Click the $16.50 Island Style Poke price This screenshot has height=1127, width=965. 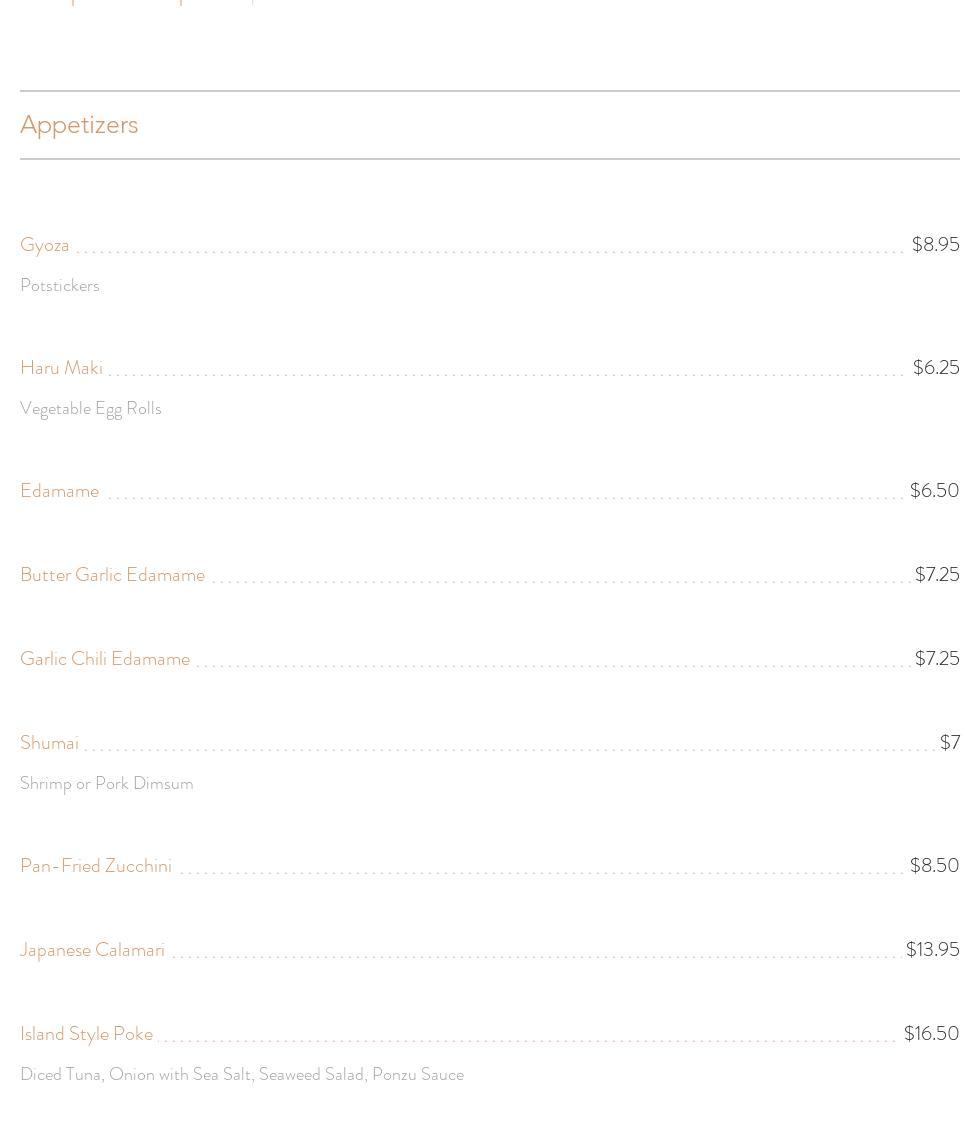click(x=931, y=1034)
